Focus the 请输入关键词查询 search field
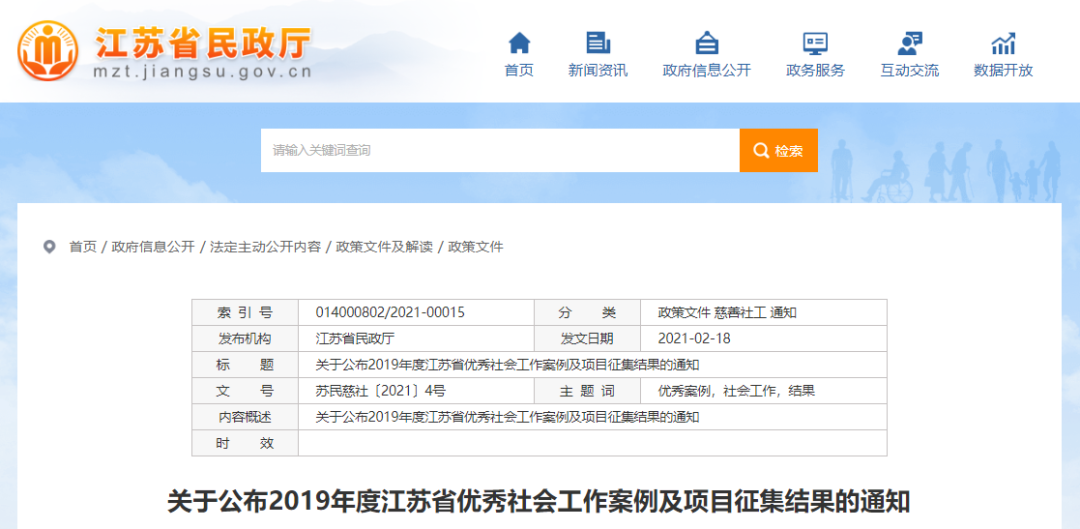 [500, 150]
